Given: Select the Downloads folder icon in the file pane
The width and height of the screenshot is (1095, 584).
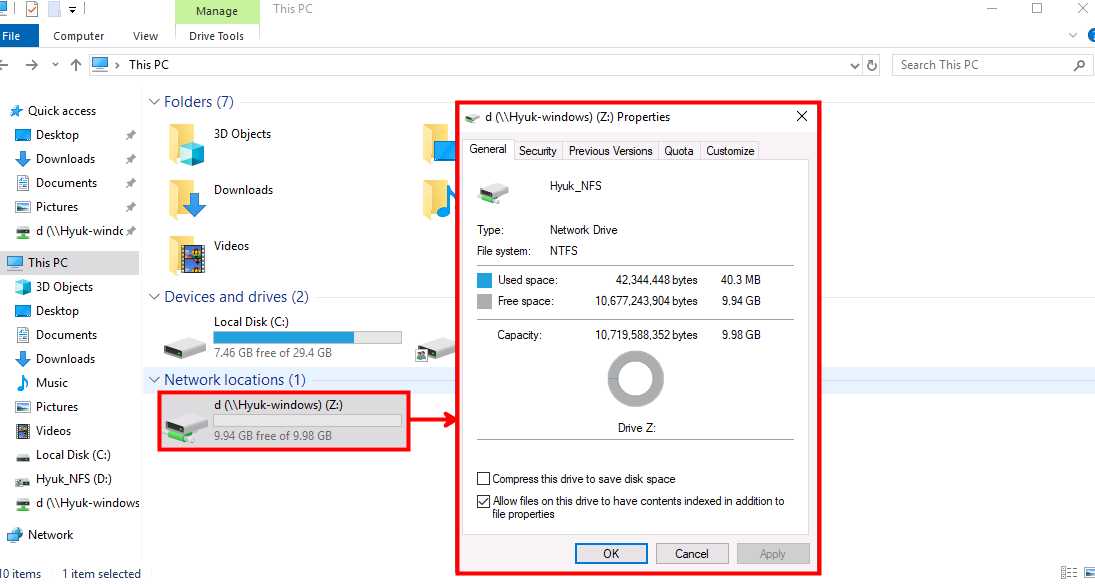Looking at the screenshot, I should coord(187,200).
